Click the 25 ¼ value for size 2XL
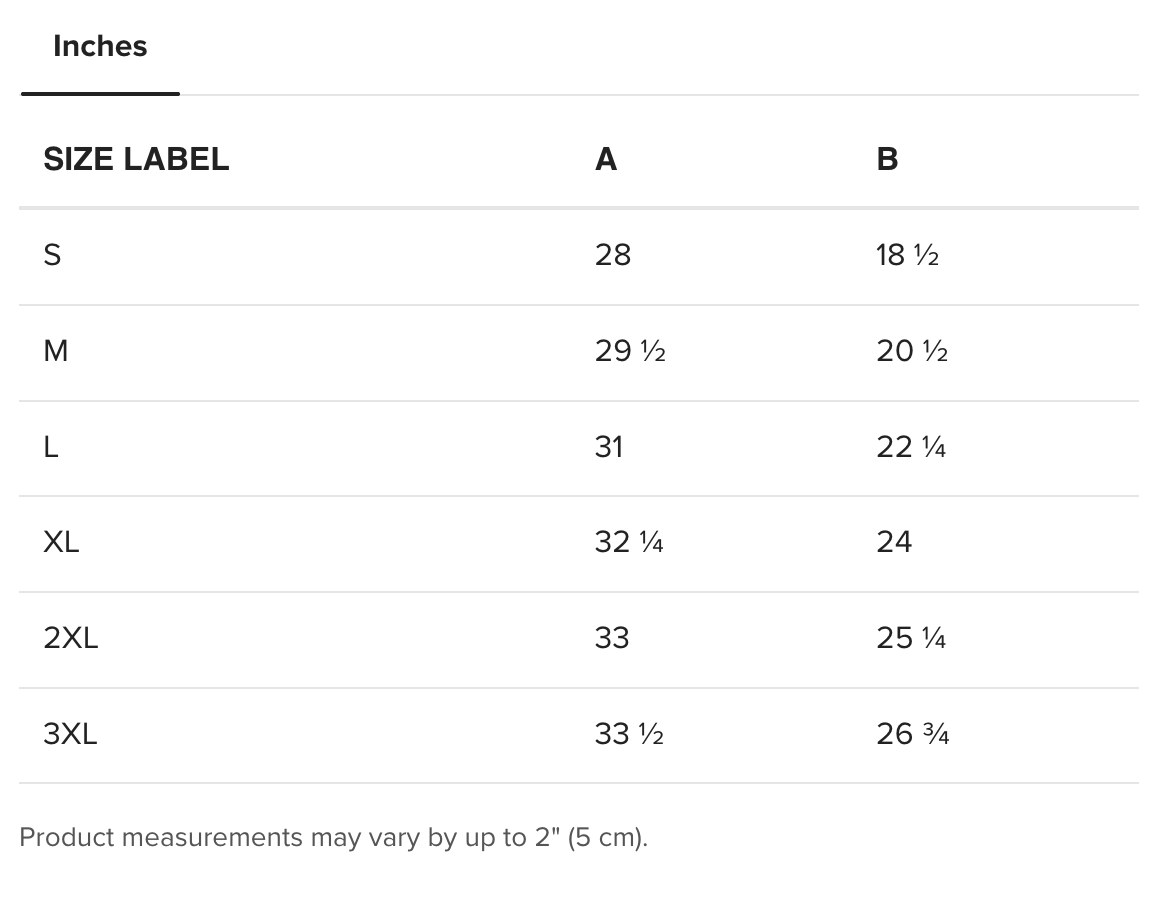Screen dimensions: 1174x904 point(911,638)
